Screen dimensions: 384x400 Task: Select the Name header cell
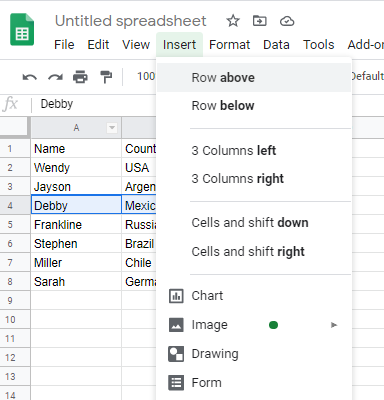tap(76, 148)
